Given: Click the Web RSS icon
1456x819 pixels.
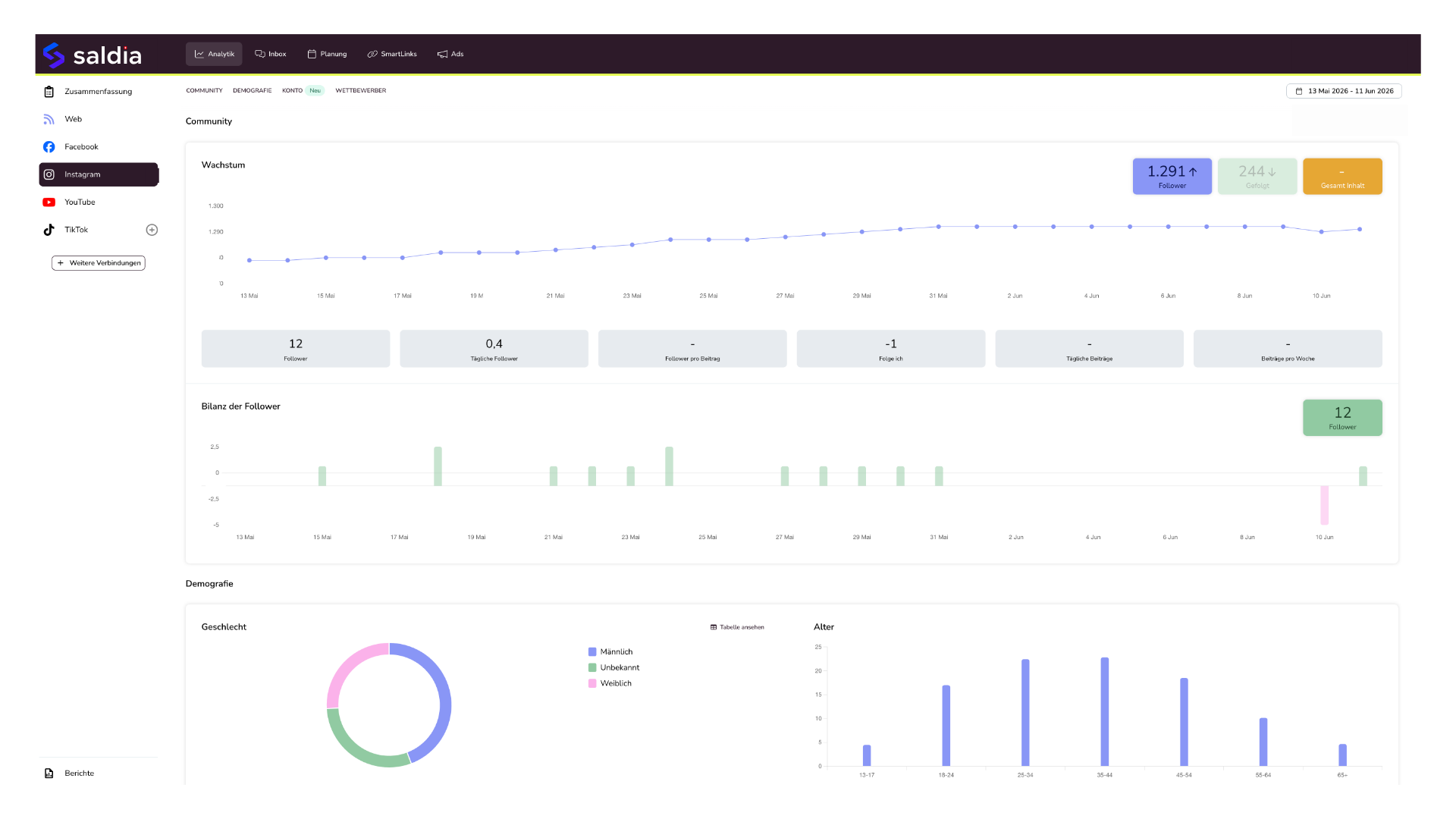Looking at the screenshot, I should (49, 119).
